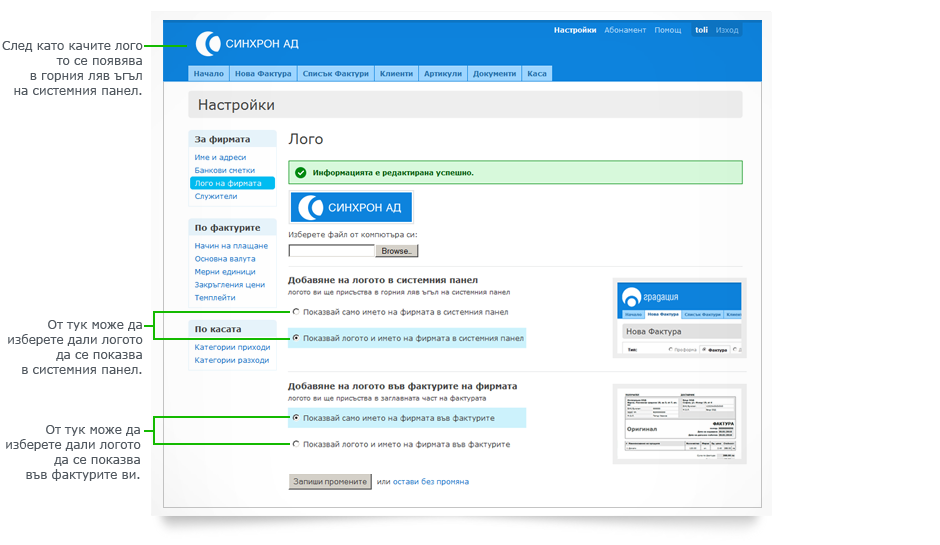Select show only company name in system panel
This screenshot has height=545, width=940.
coord(296,312)
